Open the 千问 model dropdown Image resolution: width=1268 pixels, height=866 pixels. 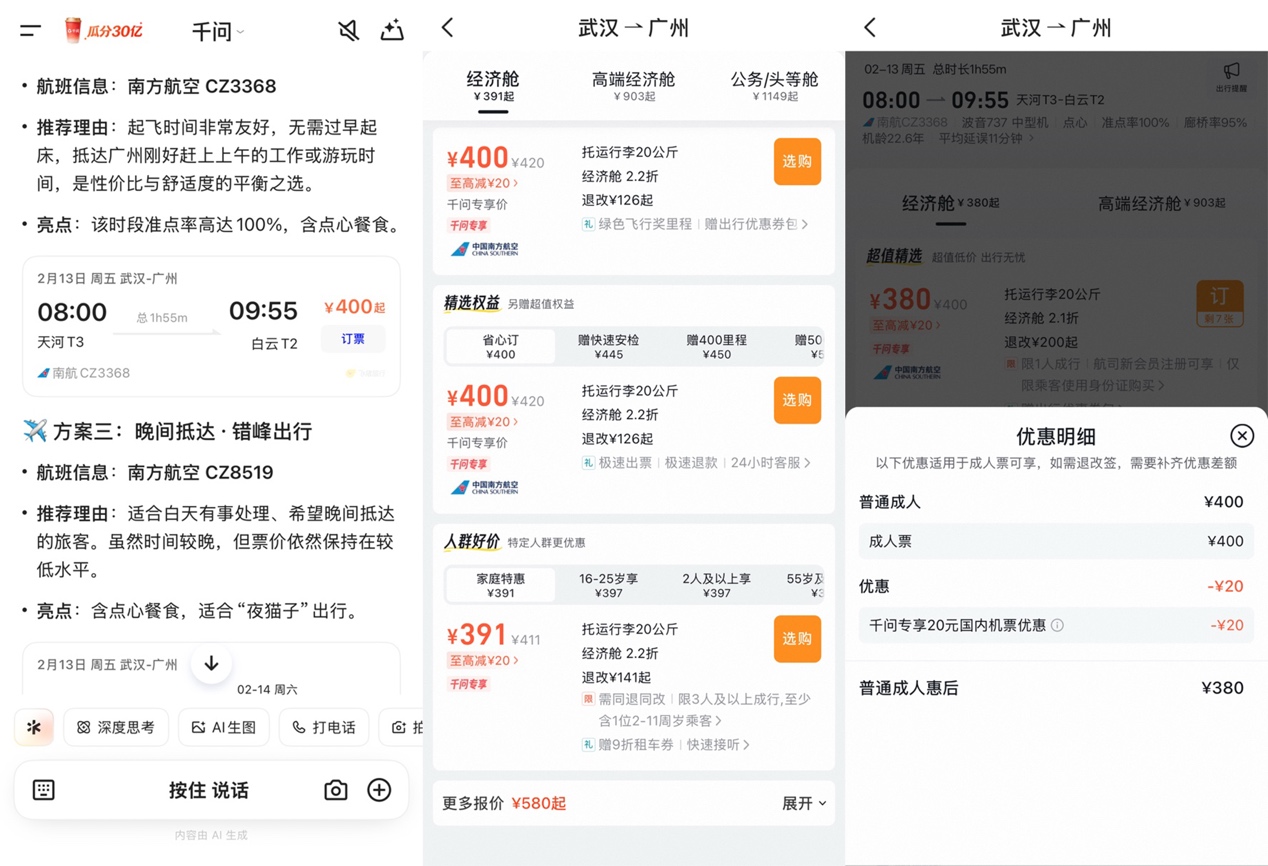coord(218,32)
